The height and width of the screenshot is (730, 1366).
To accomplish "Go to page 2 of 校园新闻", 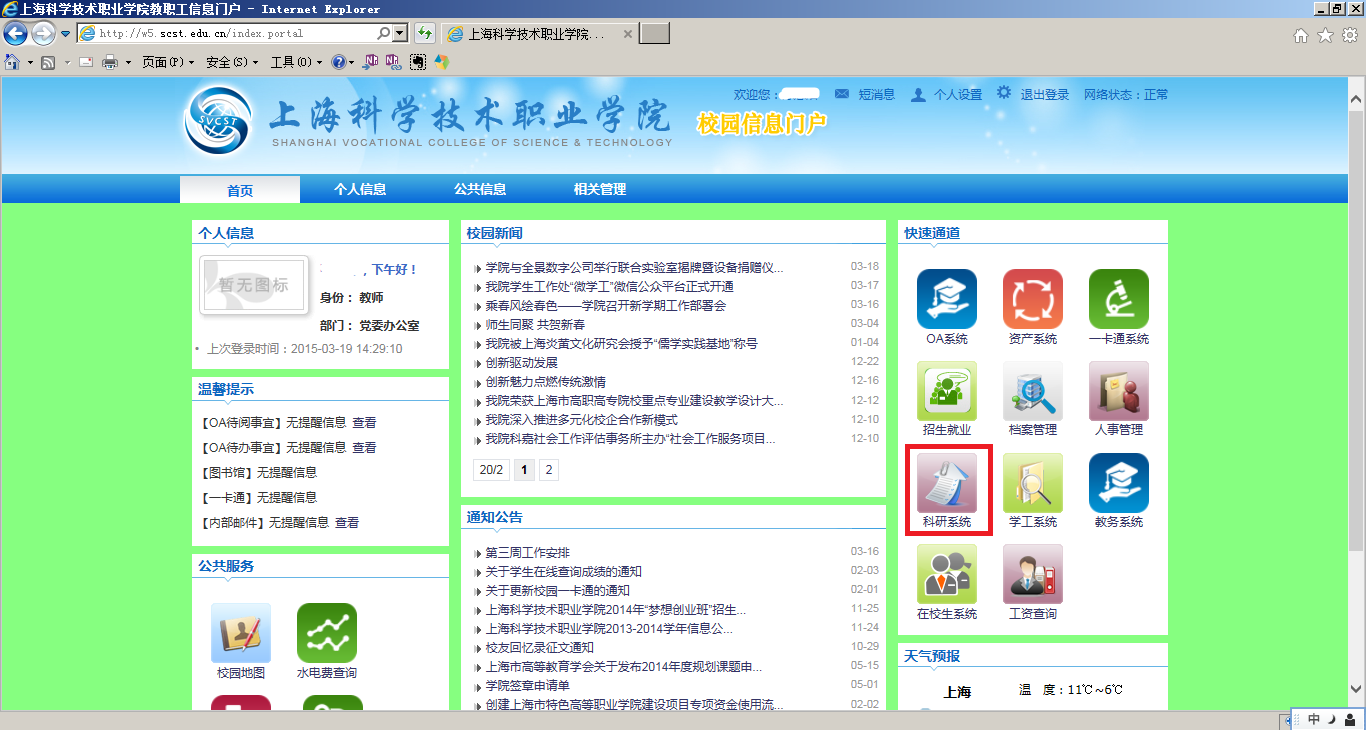I will (548, 470).
